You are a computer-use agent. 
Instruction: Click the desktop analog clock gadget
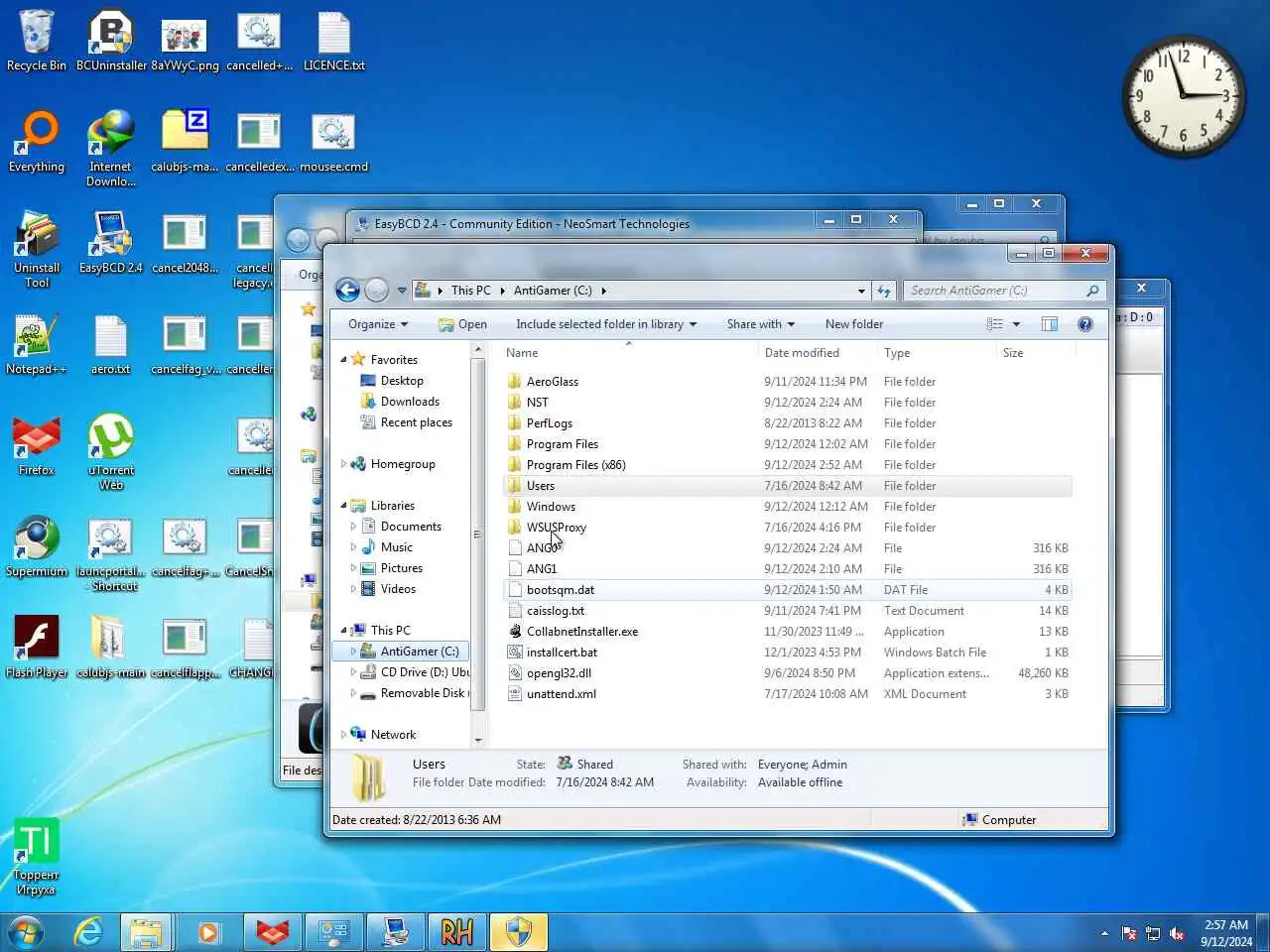coord(1183,96)
